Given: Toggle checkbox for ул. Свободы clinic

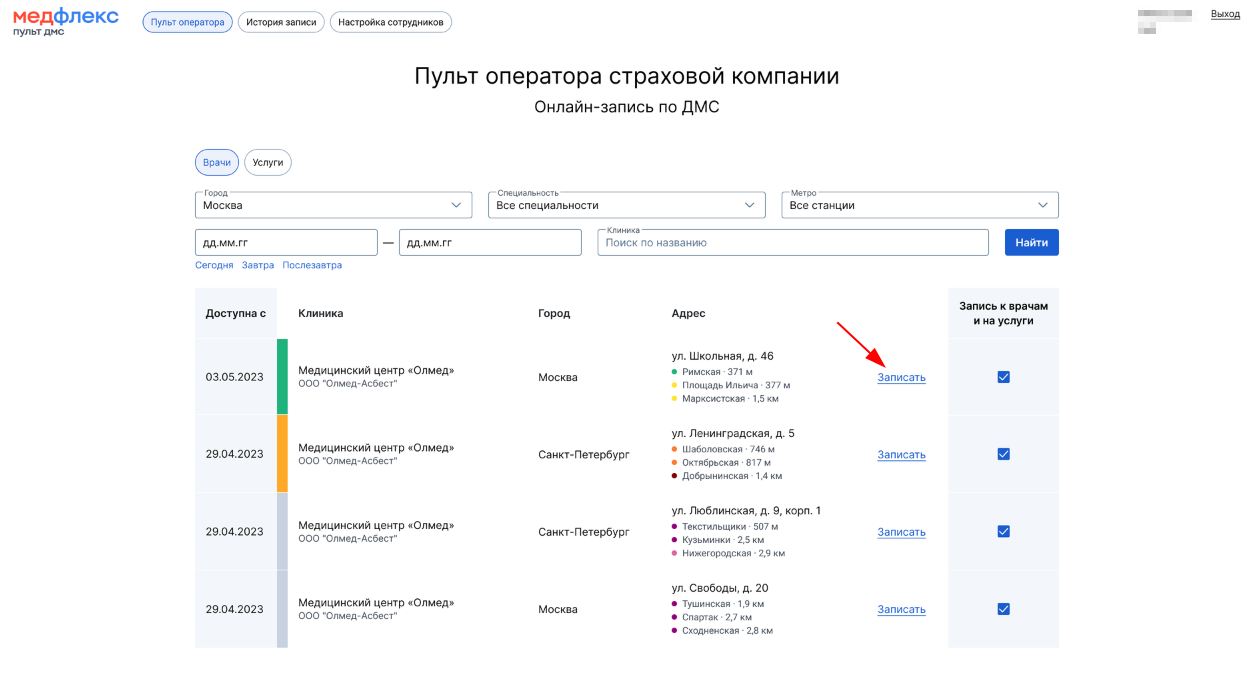Looking at the screenshot, I should pyautogui.click(x=1004, y=609).
